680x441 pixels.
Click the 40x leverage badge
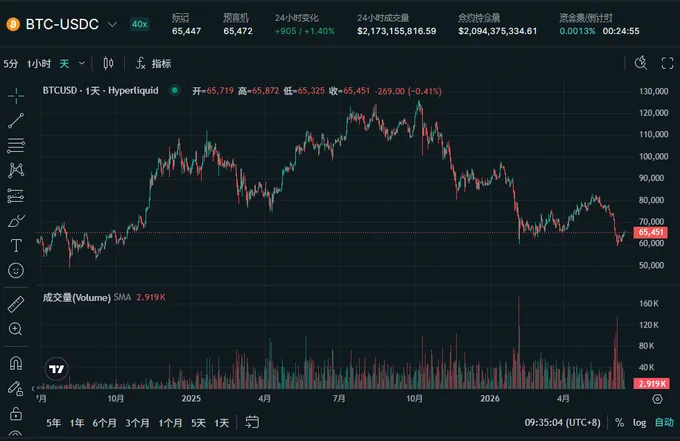[x=140, y=24]
